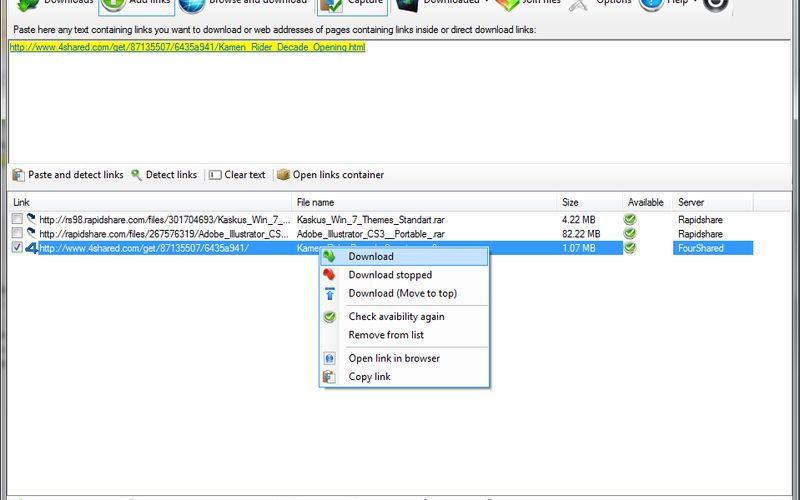800x500 pixels.
Task: Select the rs98.rapidshare.com Kaskus_Win_7 link text
Action: [x=165, y=220]
